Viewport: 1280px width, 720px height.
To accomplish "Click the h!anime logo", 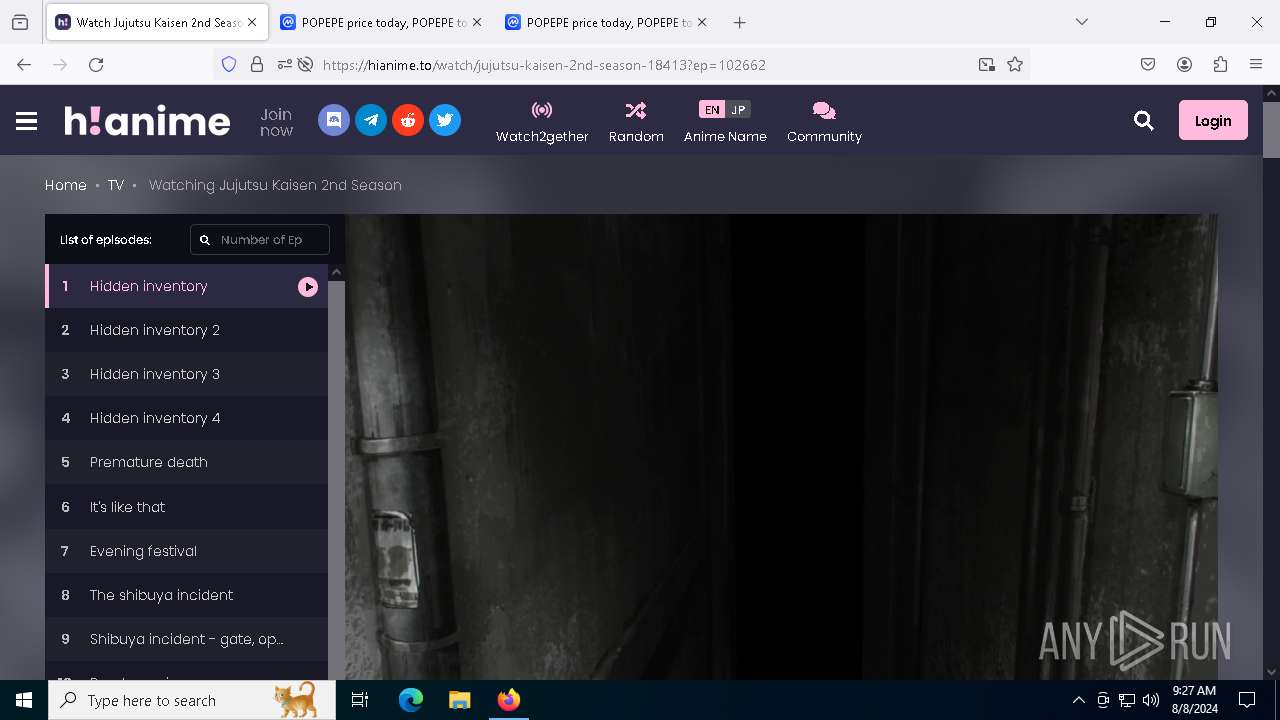I will 148,121.
